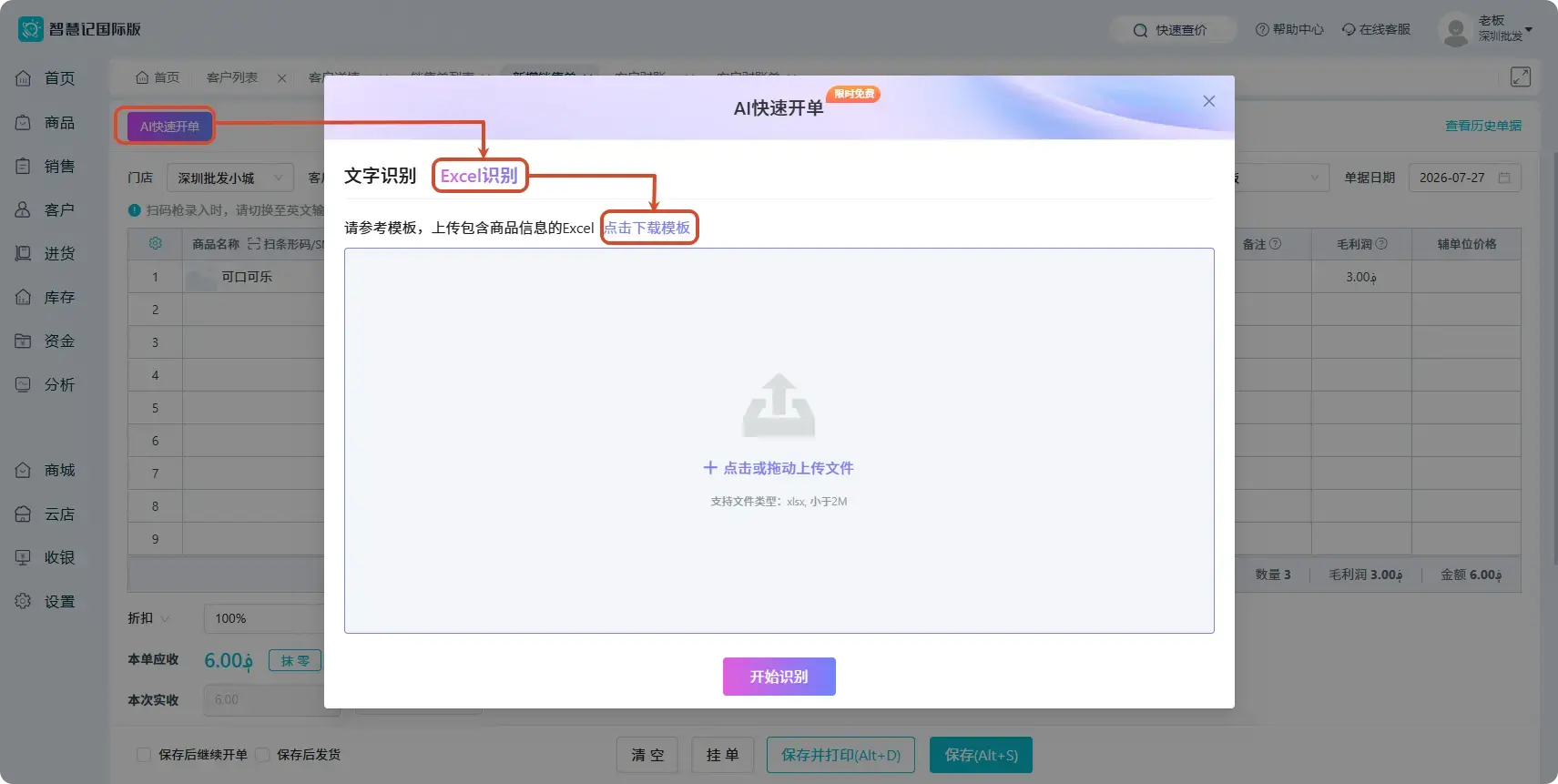Click the 开始识别 button

(x=779, y=677)
